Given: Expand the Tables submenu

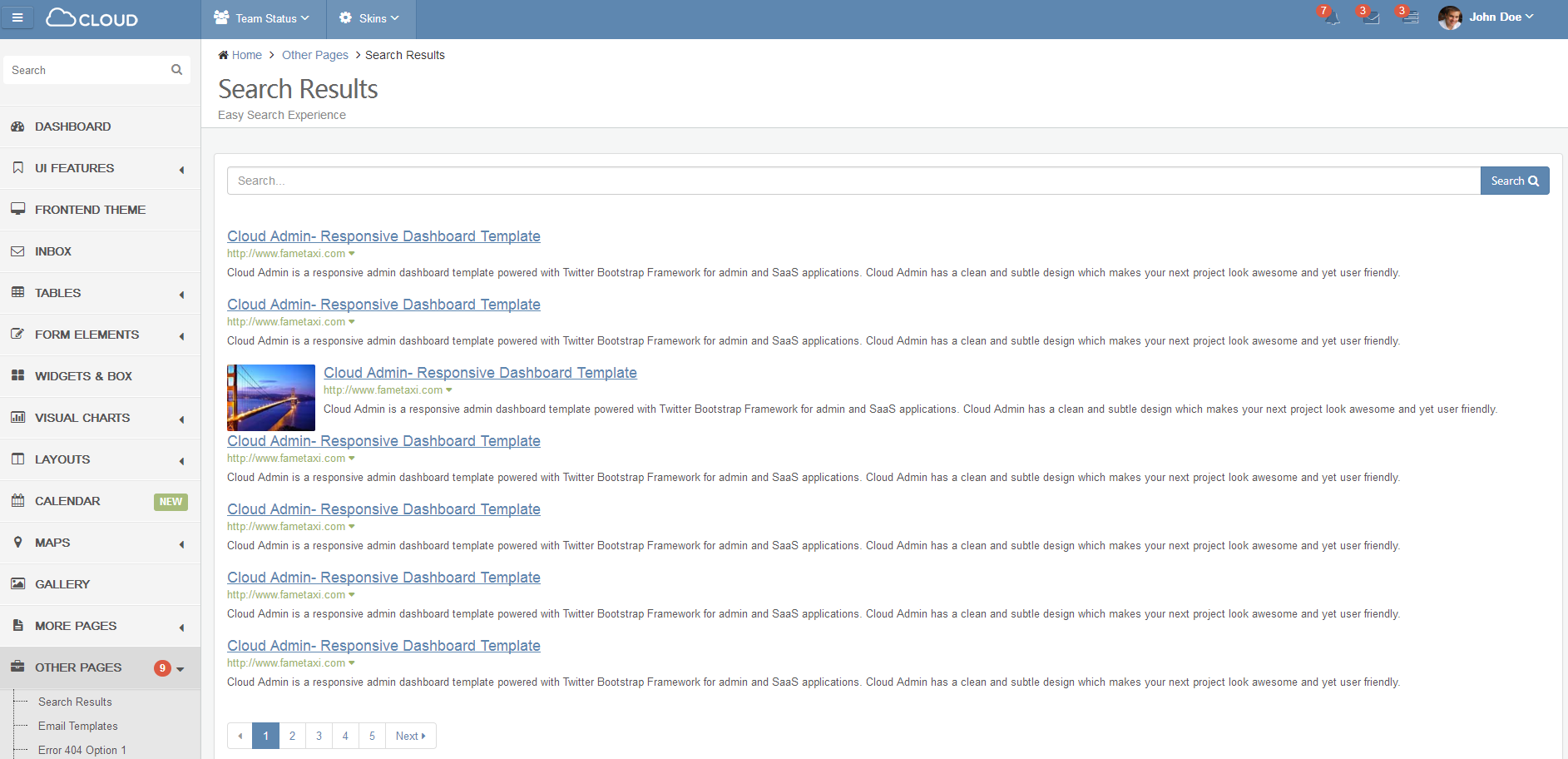Looking at the screenshot, I should [100, 293].
